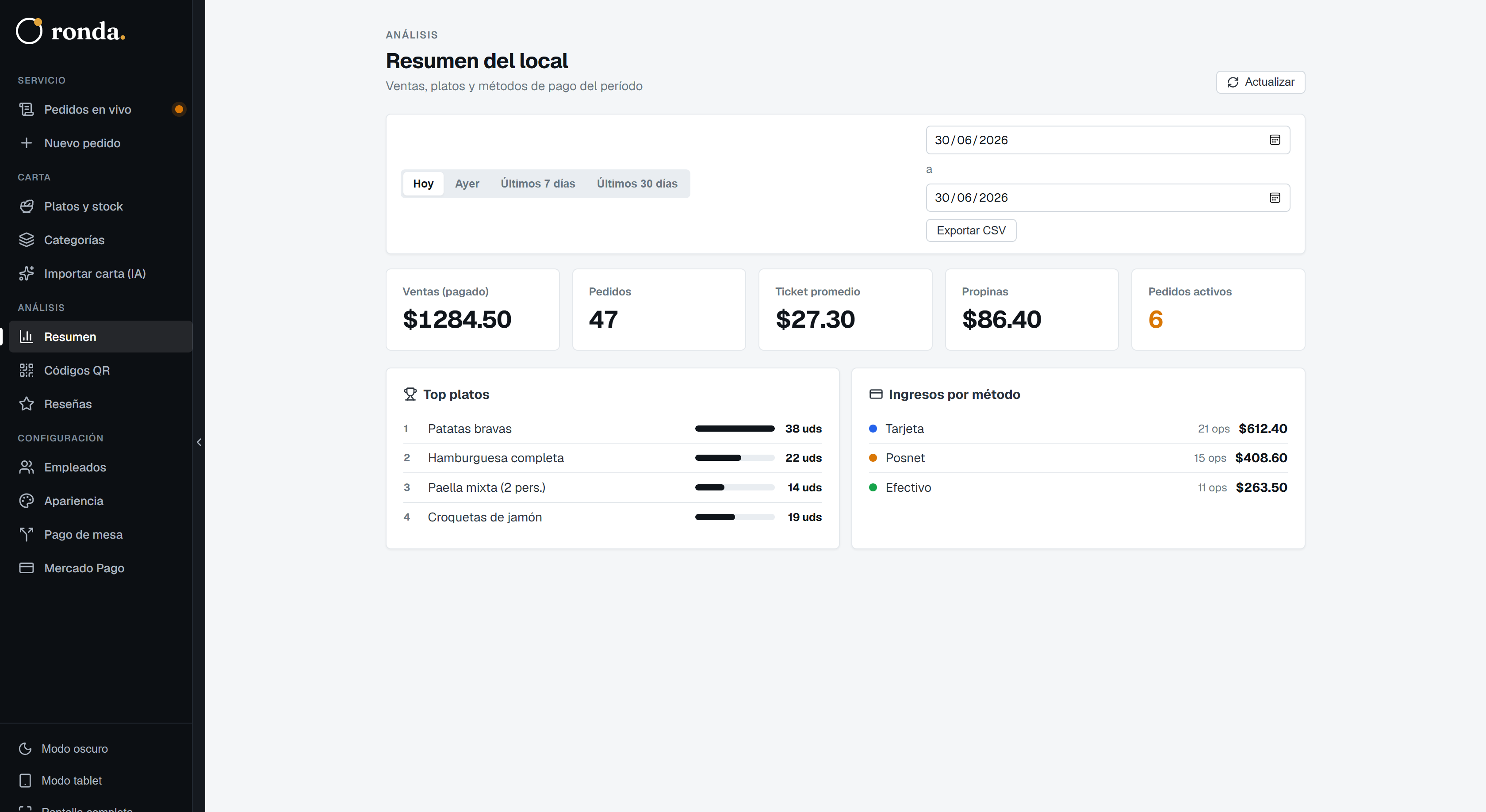
Task: Click the end date input field
Action: tap(1107, 197)
